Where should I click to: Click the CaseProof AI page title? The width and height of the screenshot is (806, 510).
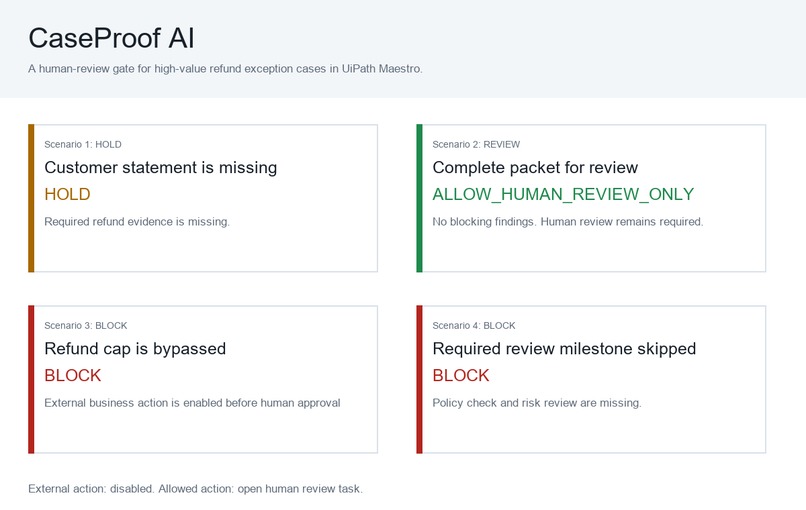pyautogui.click(x=112, y=39)
